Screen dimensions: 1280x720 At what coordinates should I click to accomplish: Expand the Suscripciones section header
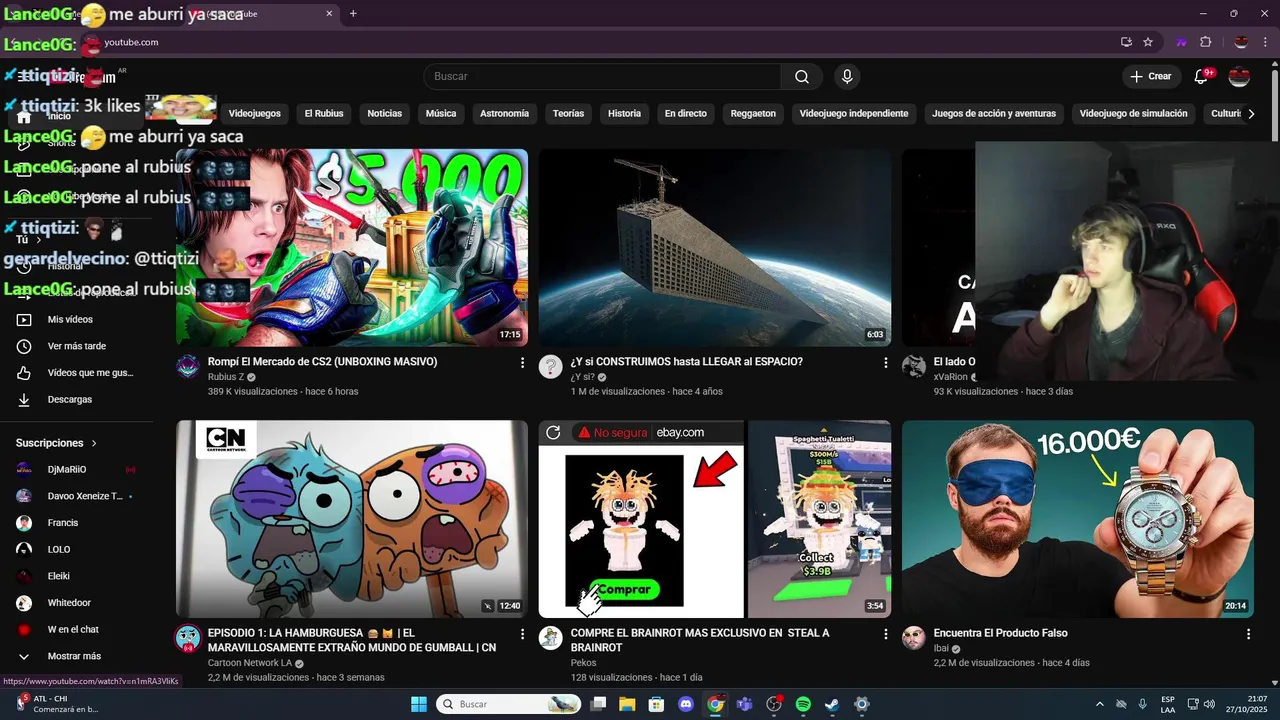point(57,443)
